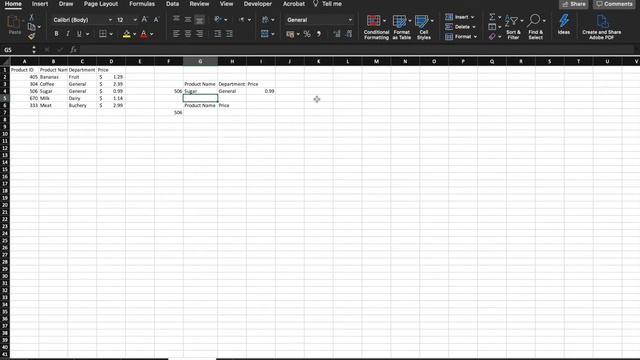Viewport: 640px width, 360px height.
Task: Center text horizontally in cell
Action: [188, 34]
